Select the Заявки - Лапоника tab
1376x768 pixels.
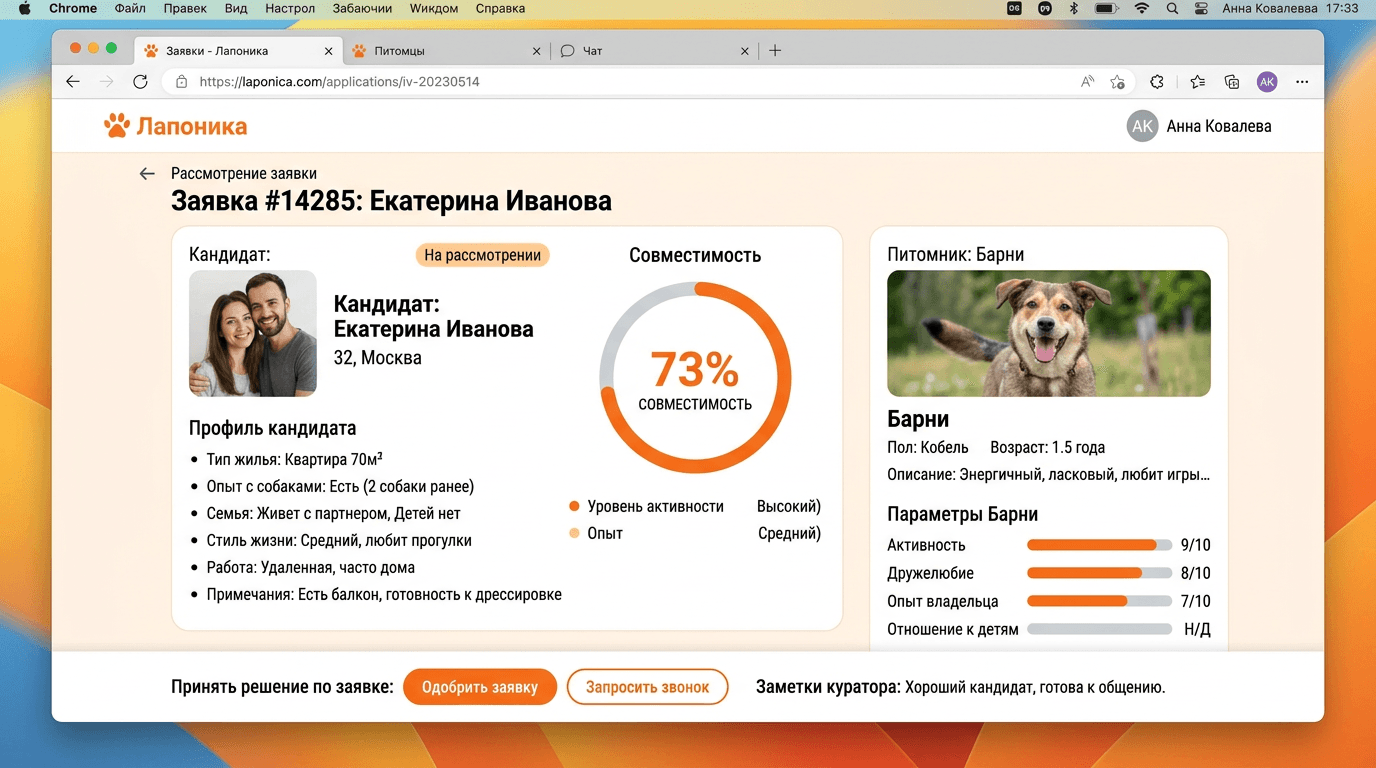coord(239,51)
